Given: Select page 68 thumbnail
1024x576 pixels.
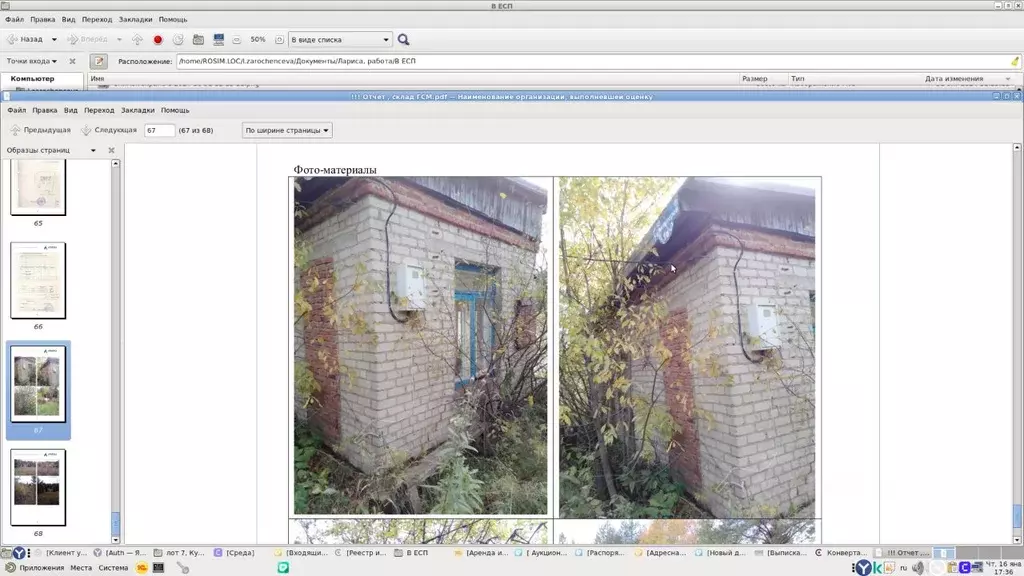Looking at the screenshot, I should click(38, 487).
